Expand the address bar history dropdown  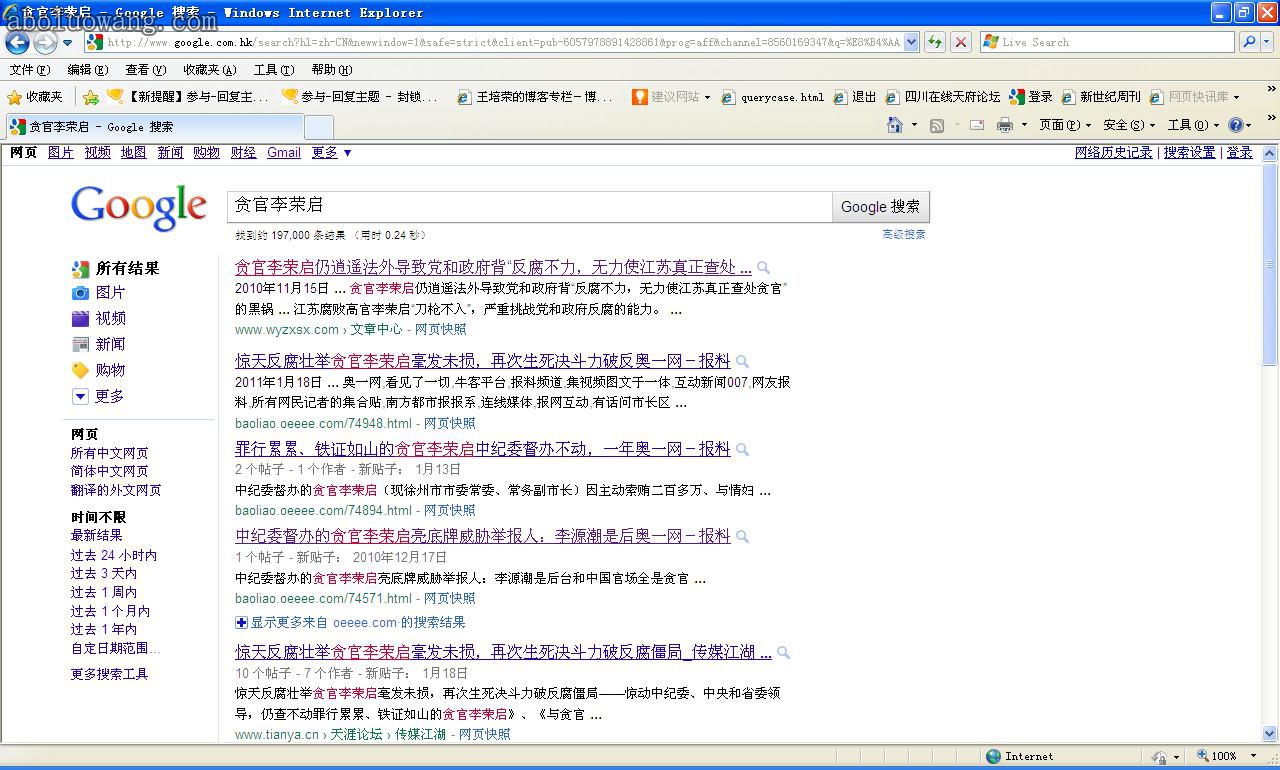pos(912,42)
